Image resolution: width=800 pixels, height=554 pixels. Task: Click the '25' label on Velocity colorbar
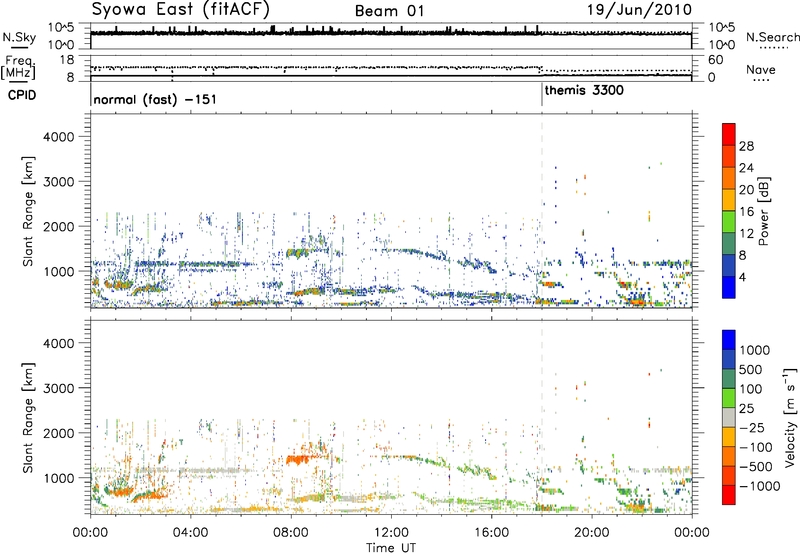coord(746,409)
